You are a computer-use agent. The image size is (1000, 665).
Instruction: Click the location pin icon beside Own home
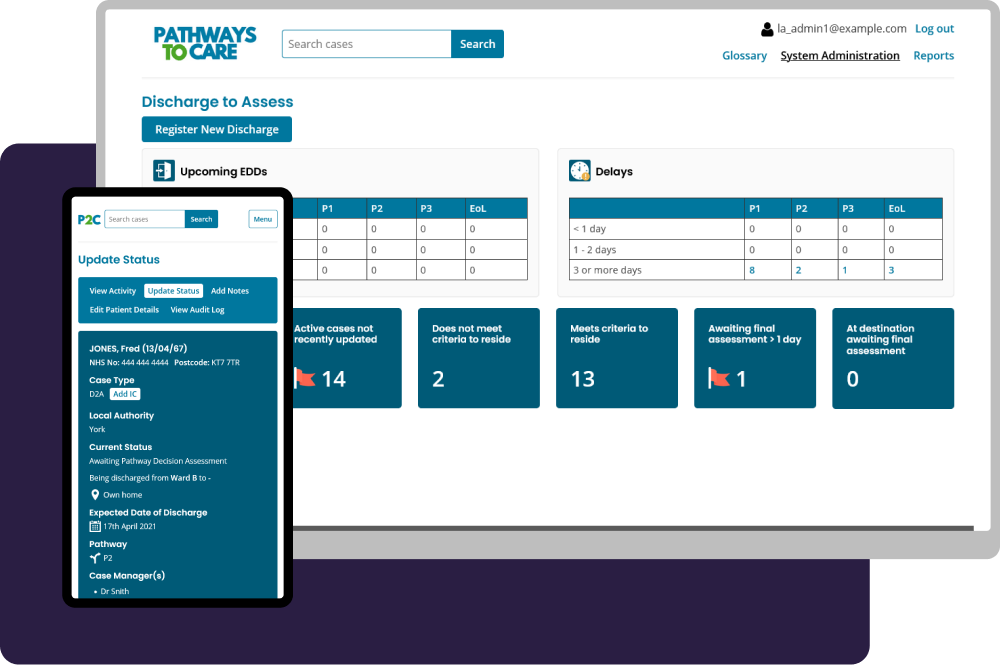(95, 495)
